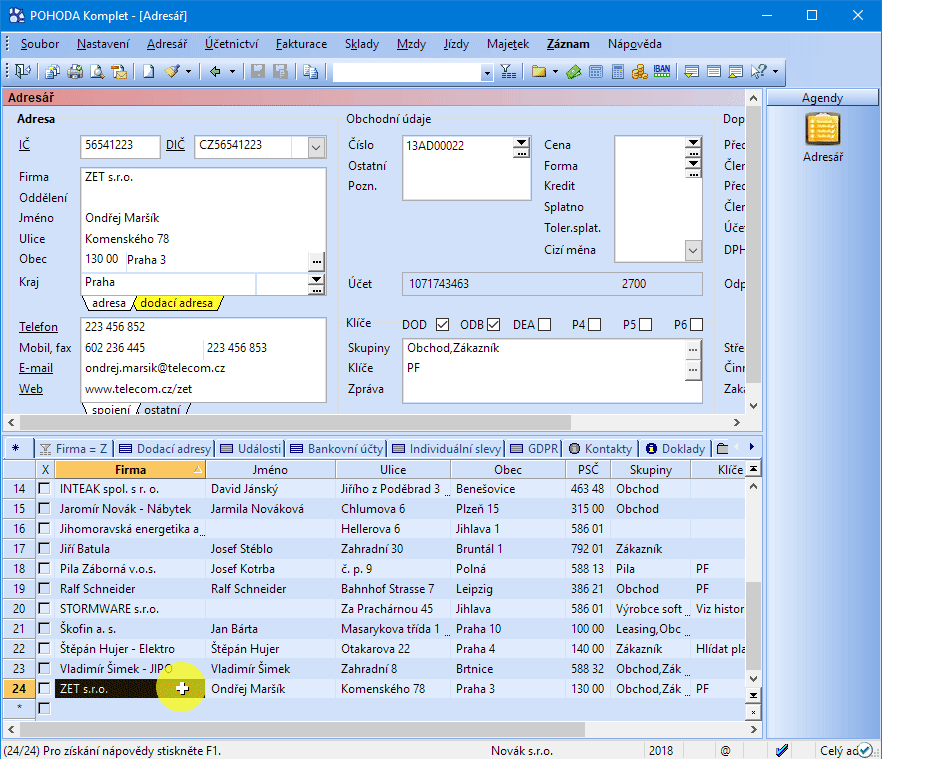Click the ellipsis button next to Obec field
The image size is (950, 759).
316,262
